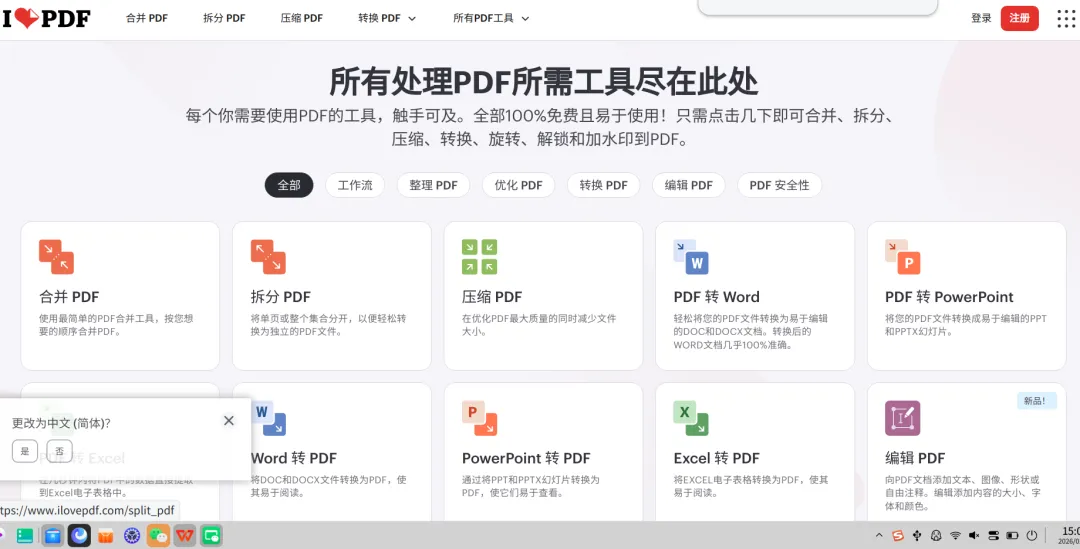This screenshot has width=1080, height=549.
Task: Open the Word 转 PDF card title
Action: coord(293,458)
